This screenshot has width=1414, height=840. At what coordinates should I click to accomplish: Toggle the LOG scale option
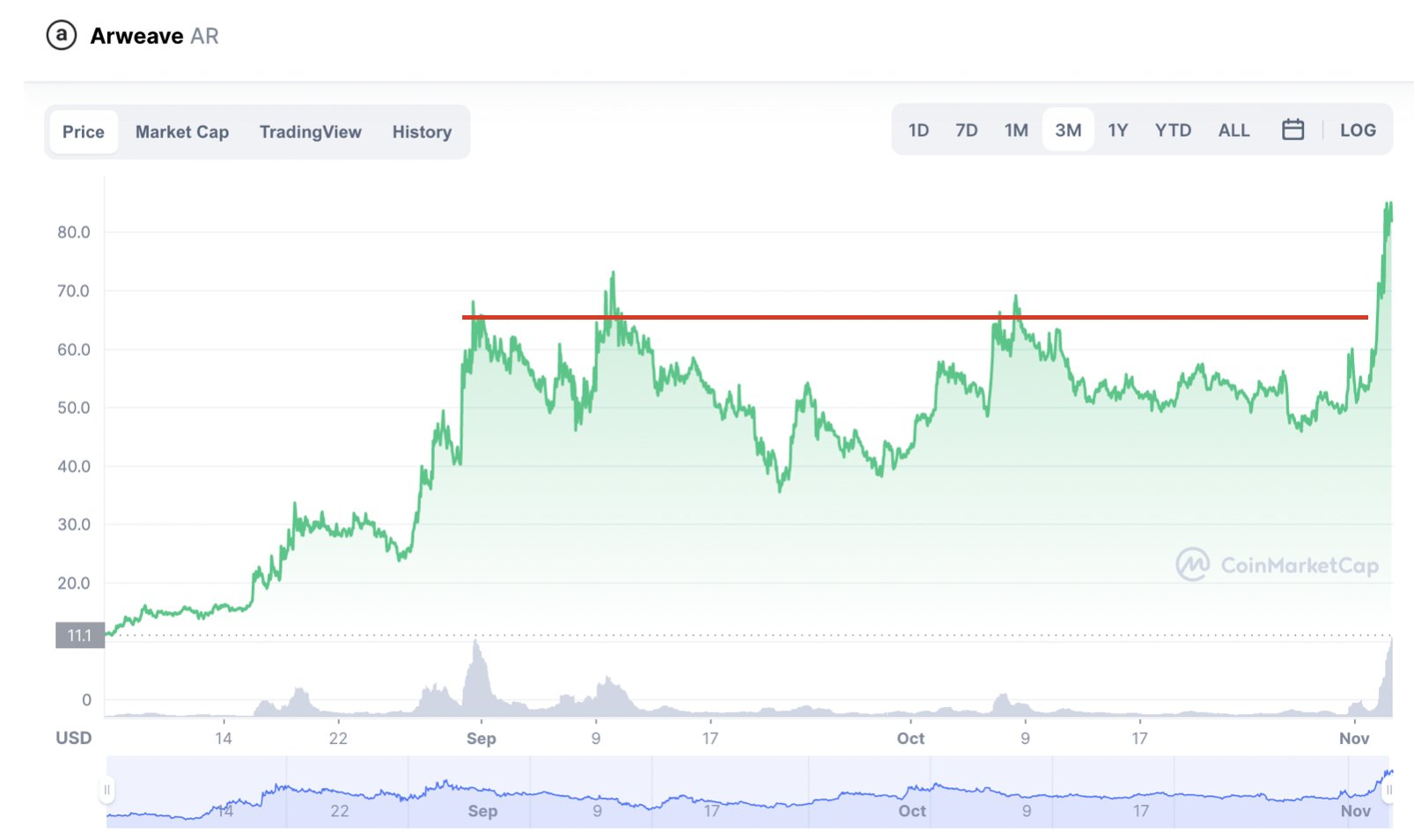(1358, 130)
